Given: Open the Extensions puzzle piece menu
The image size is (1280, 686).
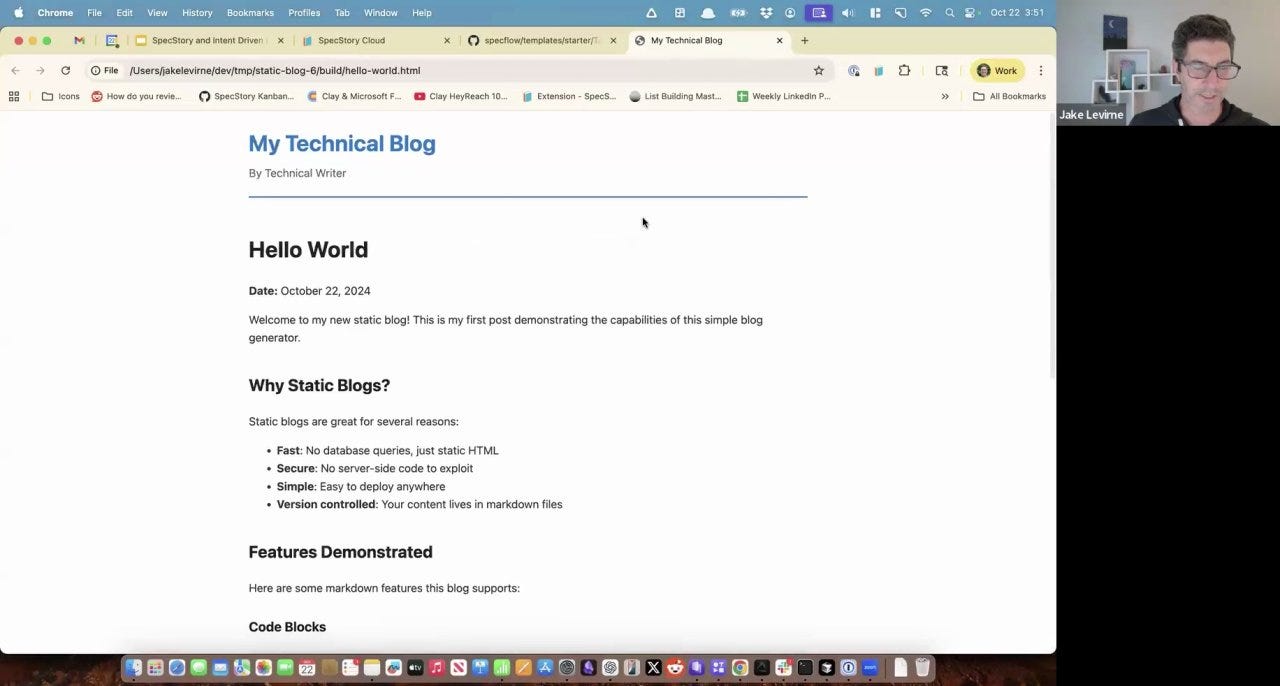Looking at the screenshot, I should tap(904, 70).
